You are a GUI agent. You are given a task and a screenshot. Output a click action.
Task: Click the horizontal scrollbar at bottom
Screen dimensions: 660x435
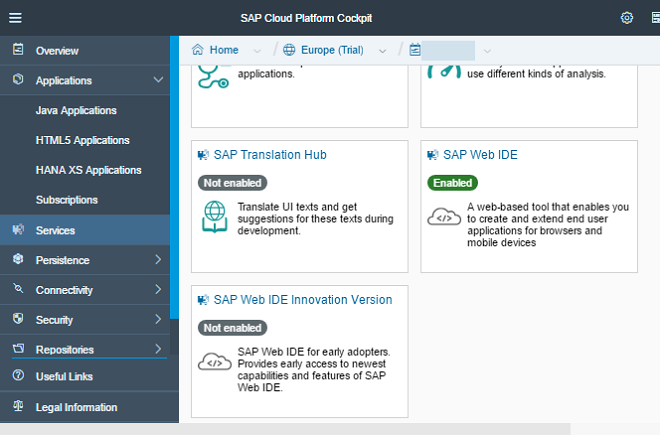pos(285,429)
